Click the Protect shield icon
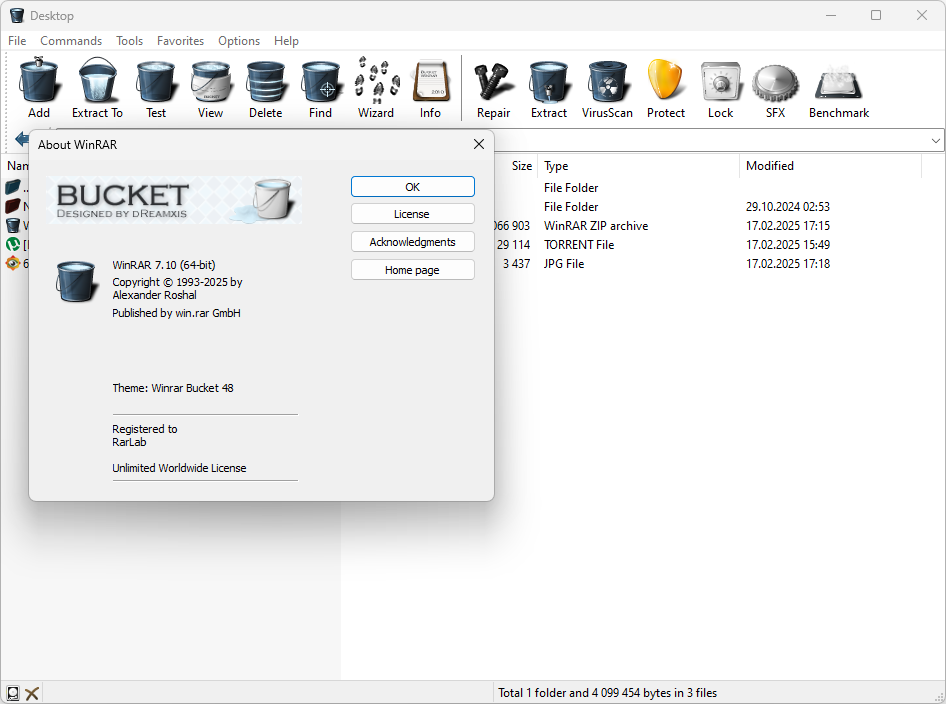 click(x=665, y=88)
